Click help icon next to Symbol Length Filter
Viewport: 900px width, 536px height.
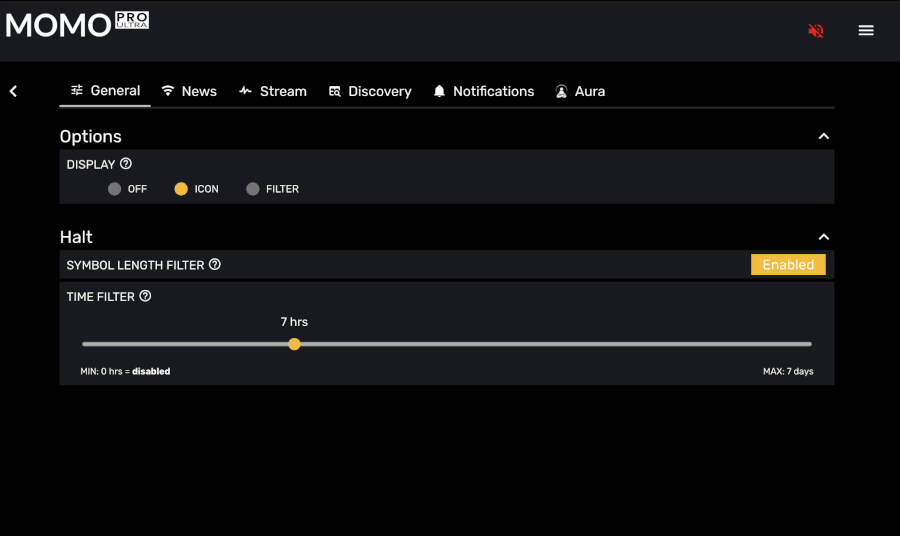(x=215, y=265)
